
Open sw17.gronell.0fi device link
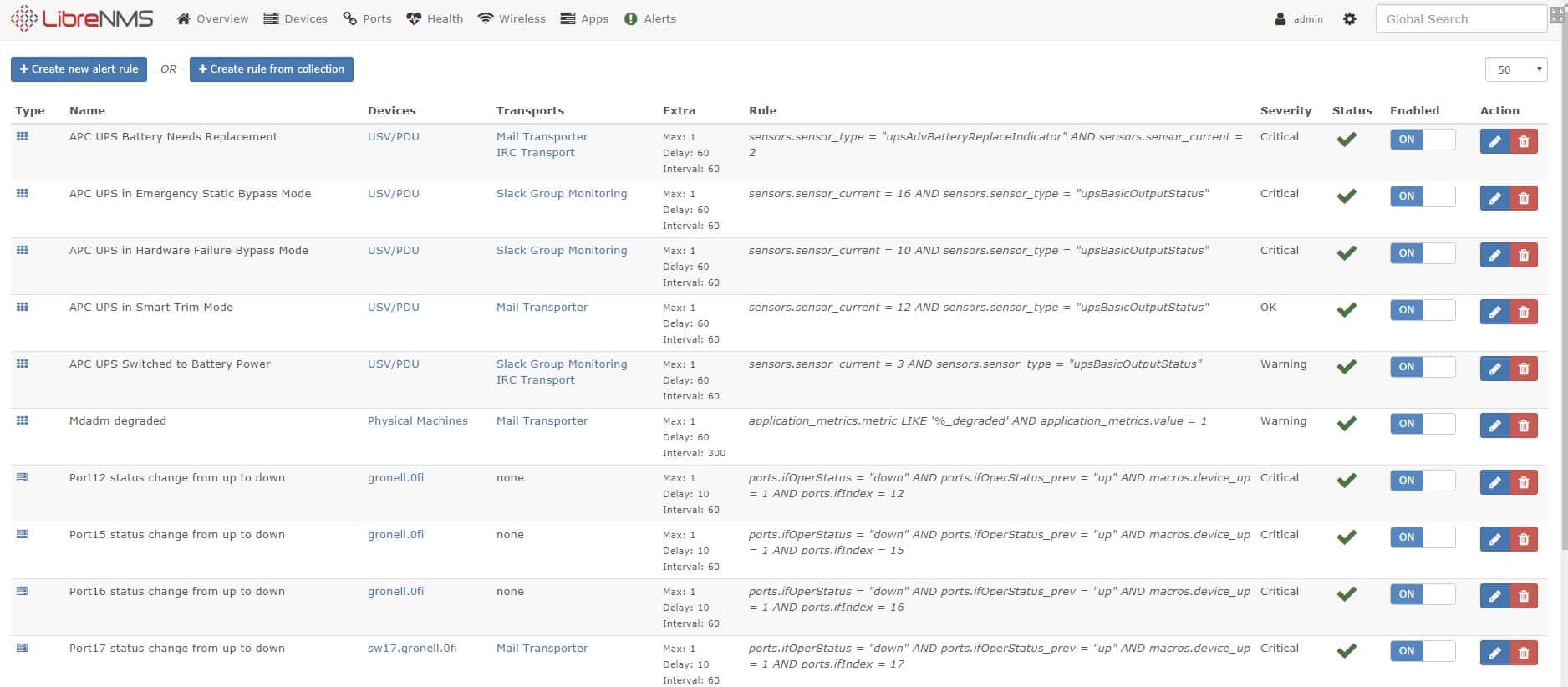413,648
